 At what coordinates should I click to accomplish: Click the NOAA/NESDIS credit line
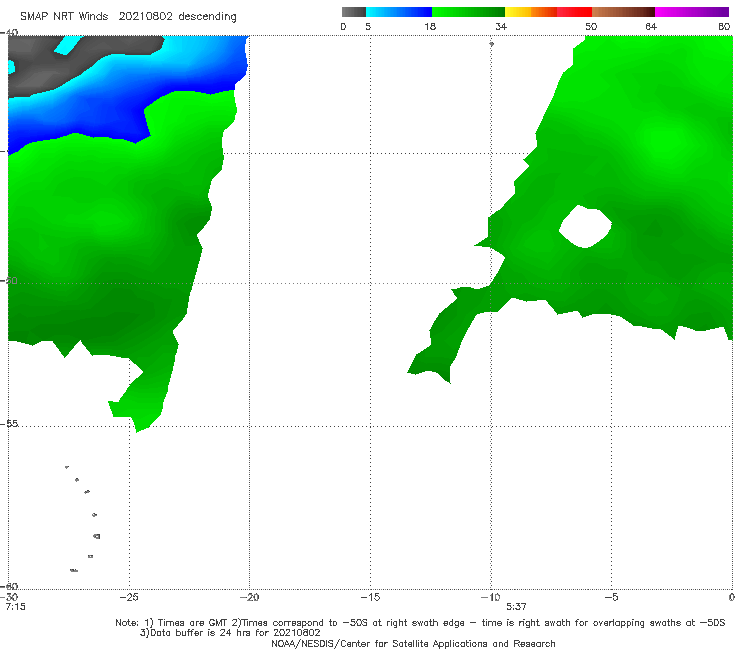click(x=413, y=643)
